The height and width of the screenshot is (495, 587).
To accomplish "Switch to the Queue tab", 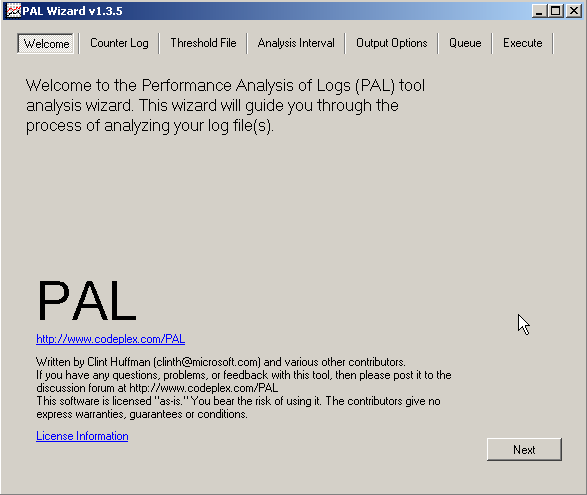I will click(x=465, y=43).
